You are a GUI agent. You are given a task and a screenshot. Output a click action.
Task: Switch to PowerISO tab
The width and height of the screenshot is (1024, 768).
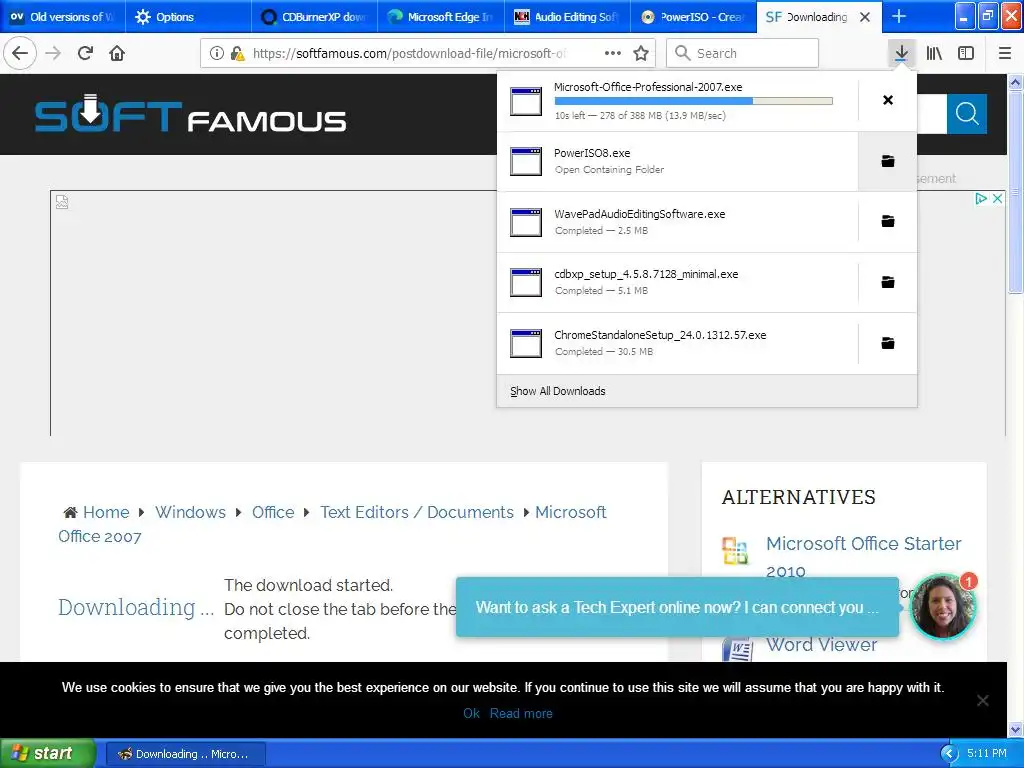pos(694,17)
